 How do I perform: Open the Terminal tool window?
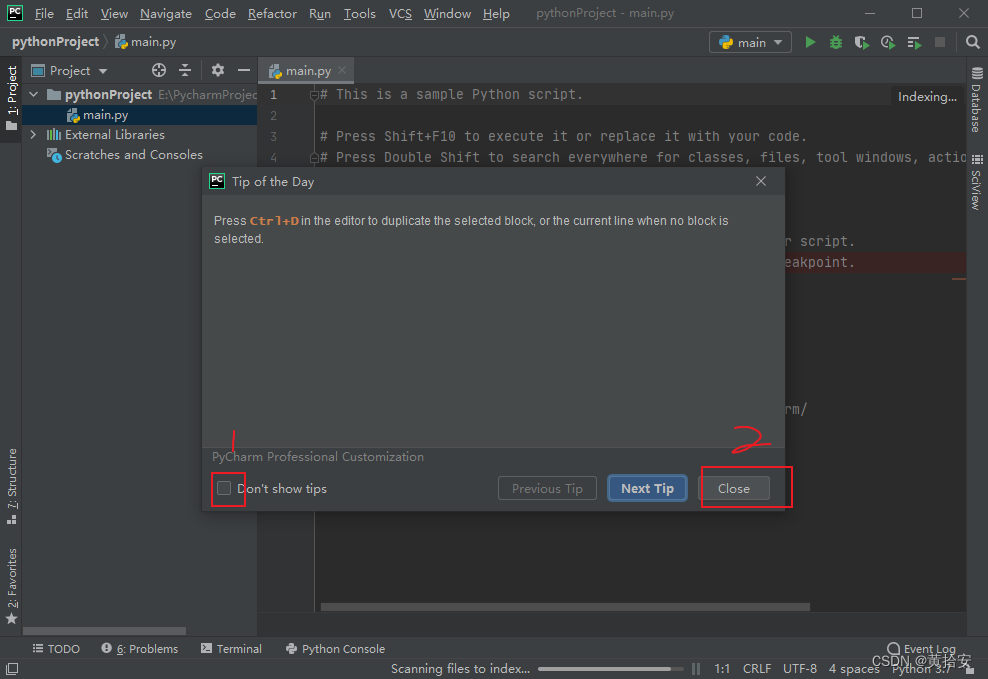point(231,649)
